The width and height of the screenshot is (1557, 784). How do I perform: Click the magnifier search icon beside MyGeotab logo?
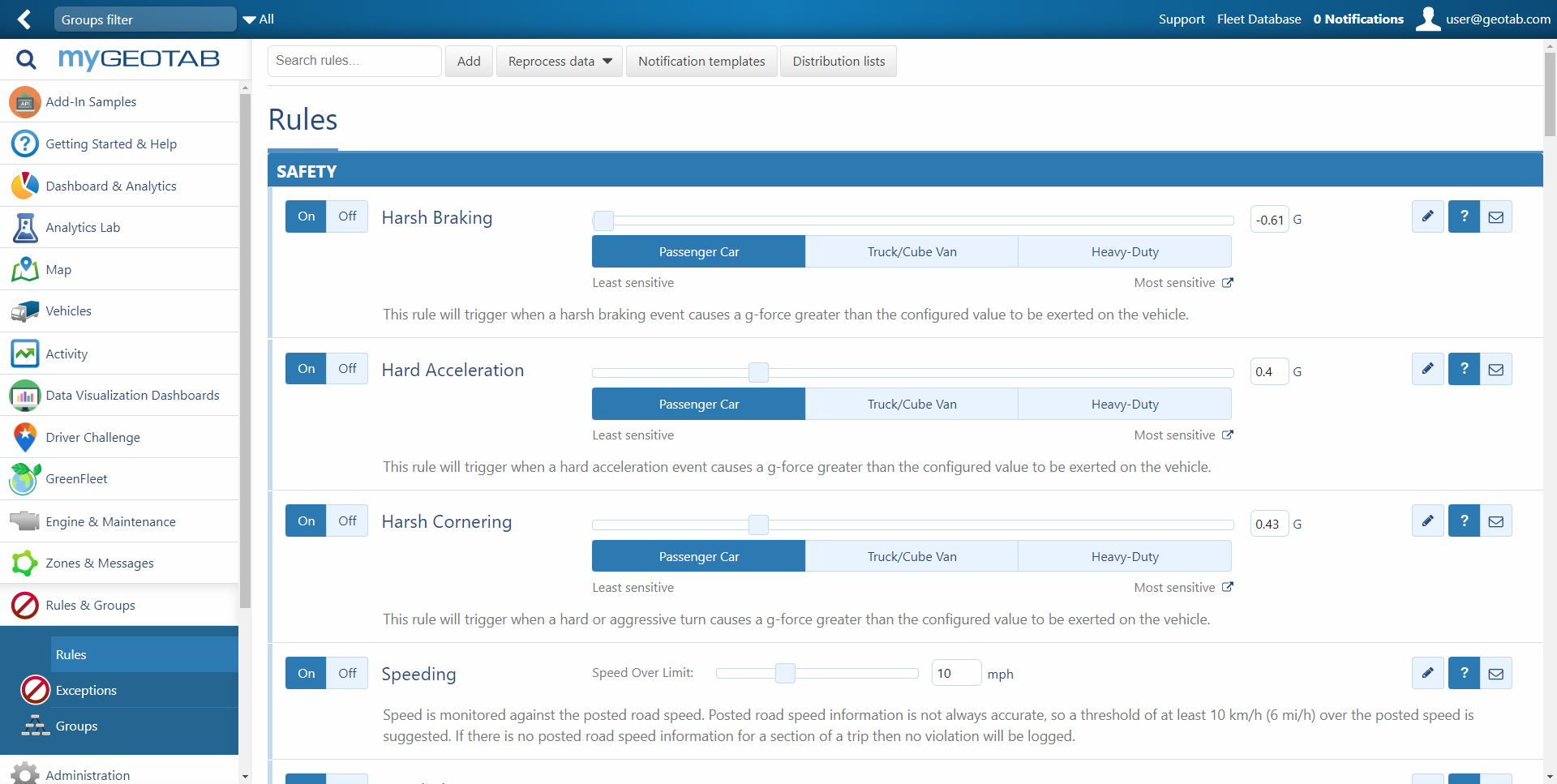click(x=26, y=59)
